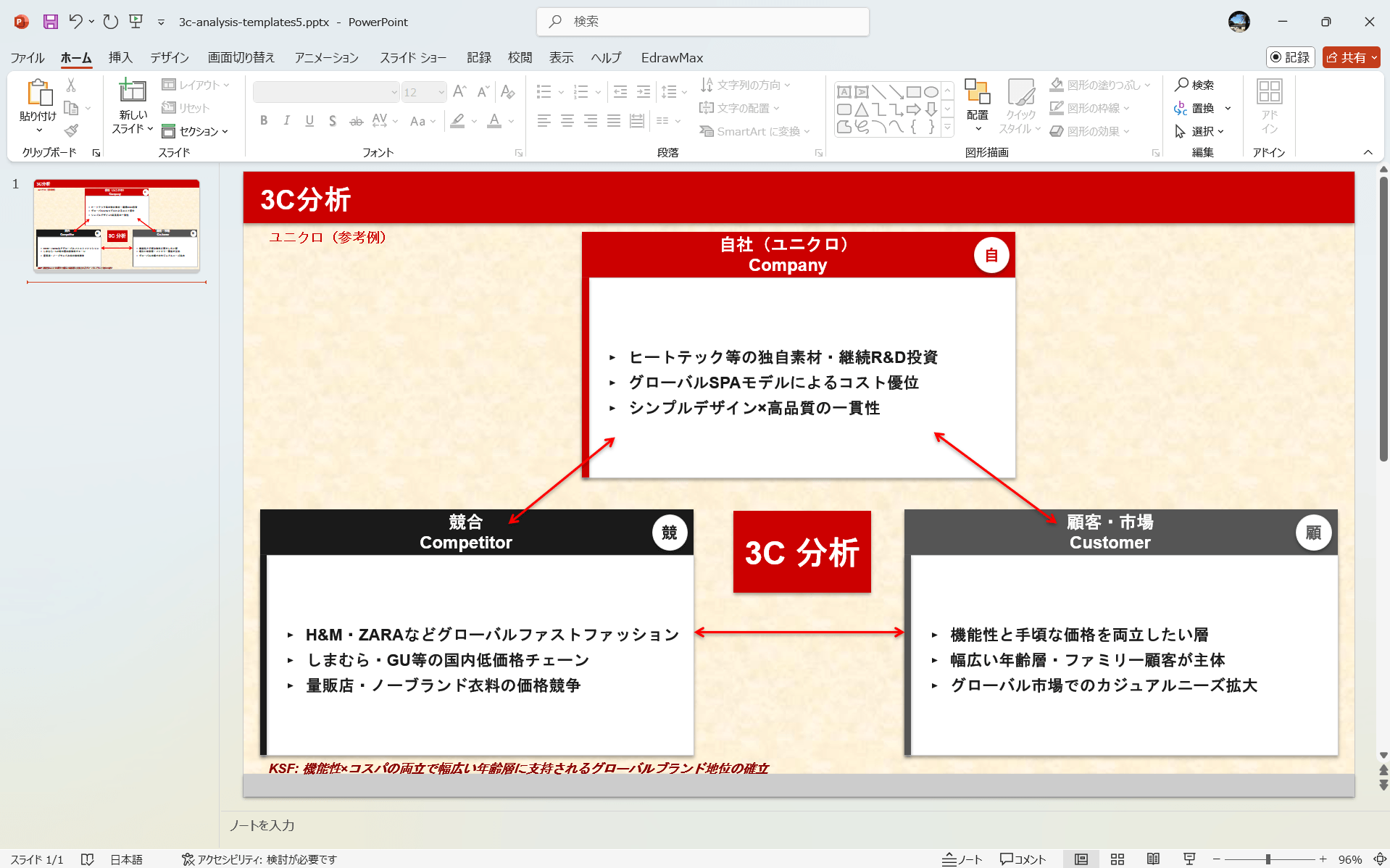Open the font name combo box
This screenshot has height=868, width=1390.
click(326, 92)
